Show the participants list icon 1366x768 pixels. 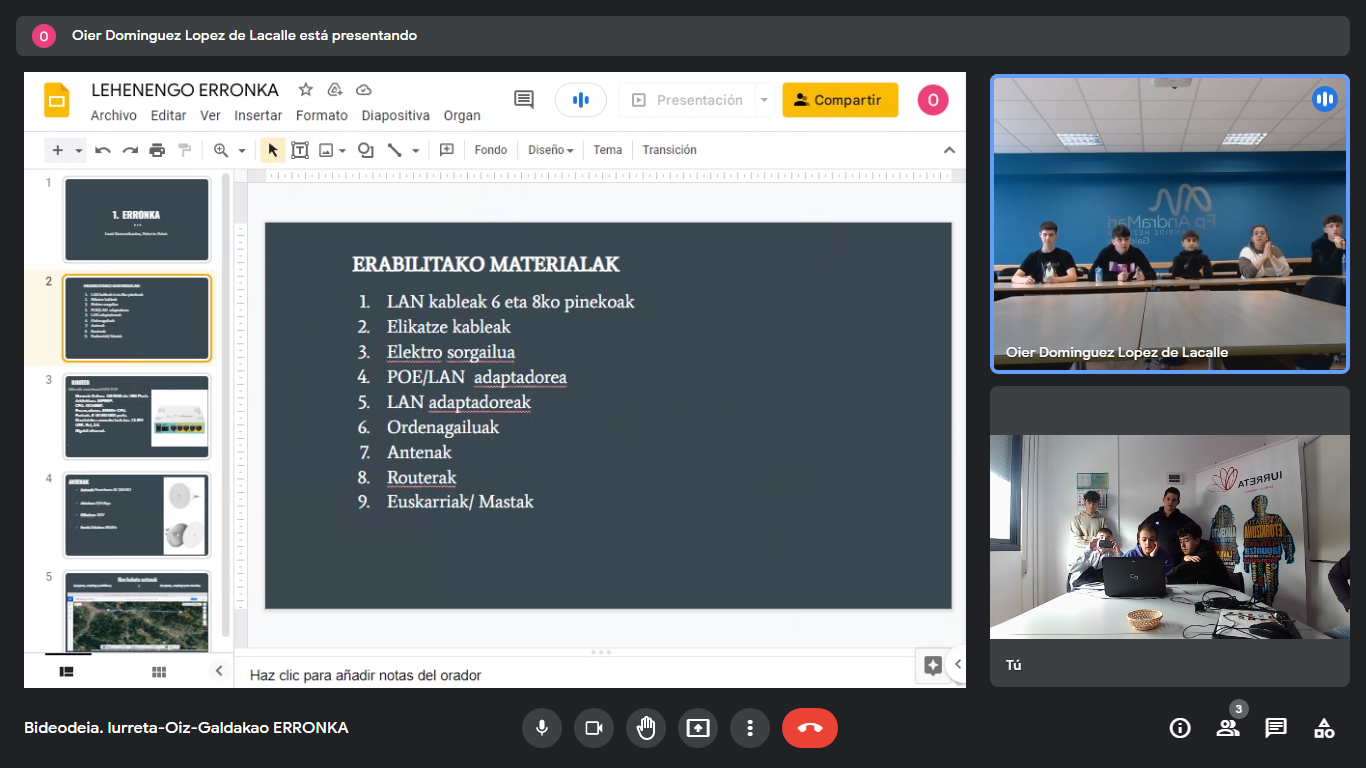coord(1228,728)
